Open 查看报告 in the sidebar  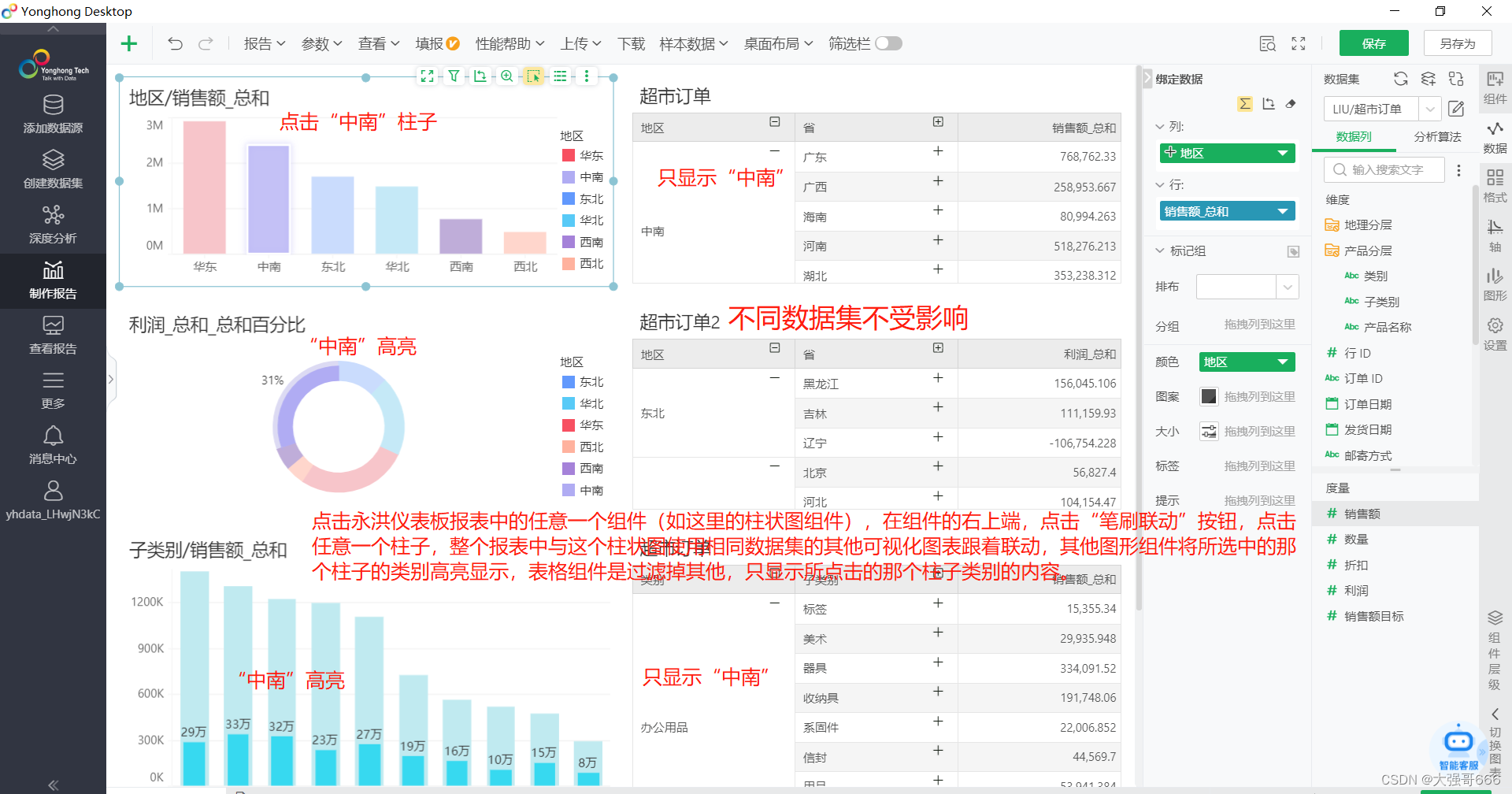tap(53, 336)
